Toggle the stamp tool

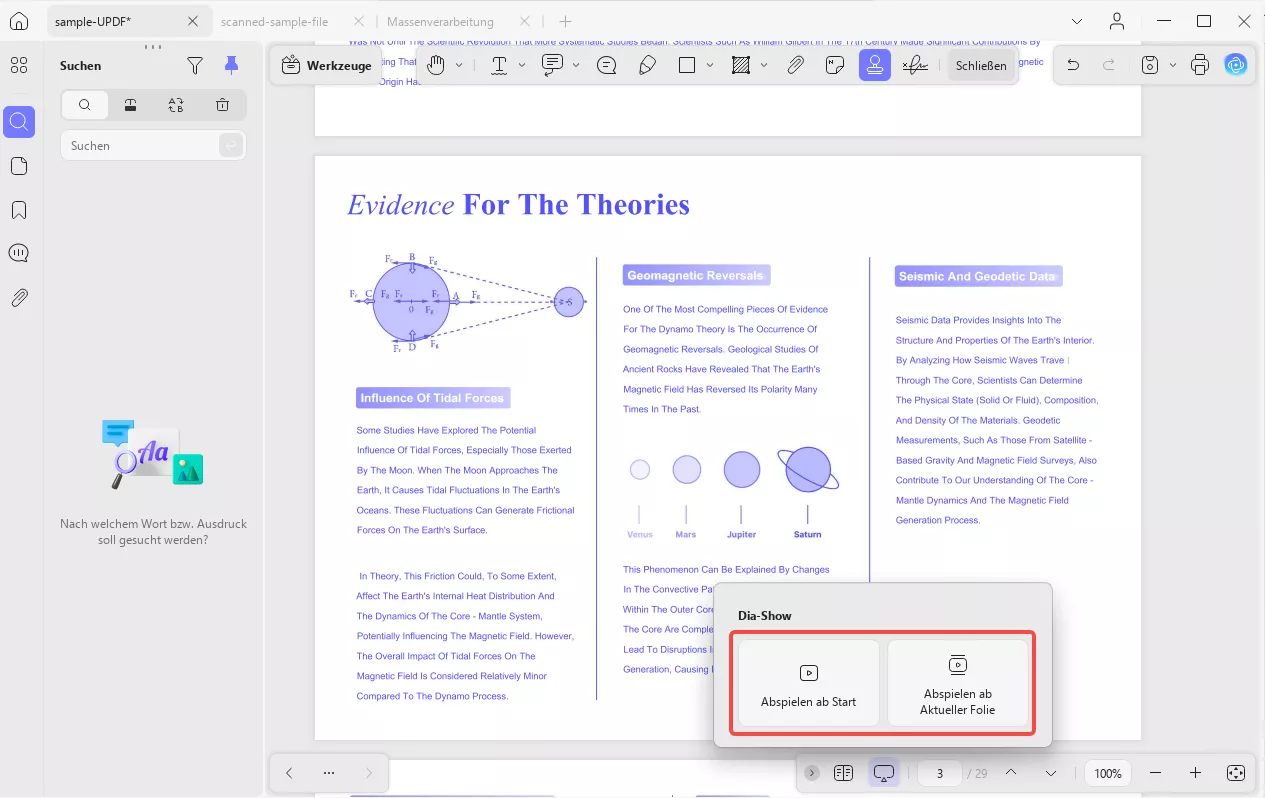coord(875,65)
